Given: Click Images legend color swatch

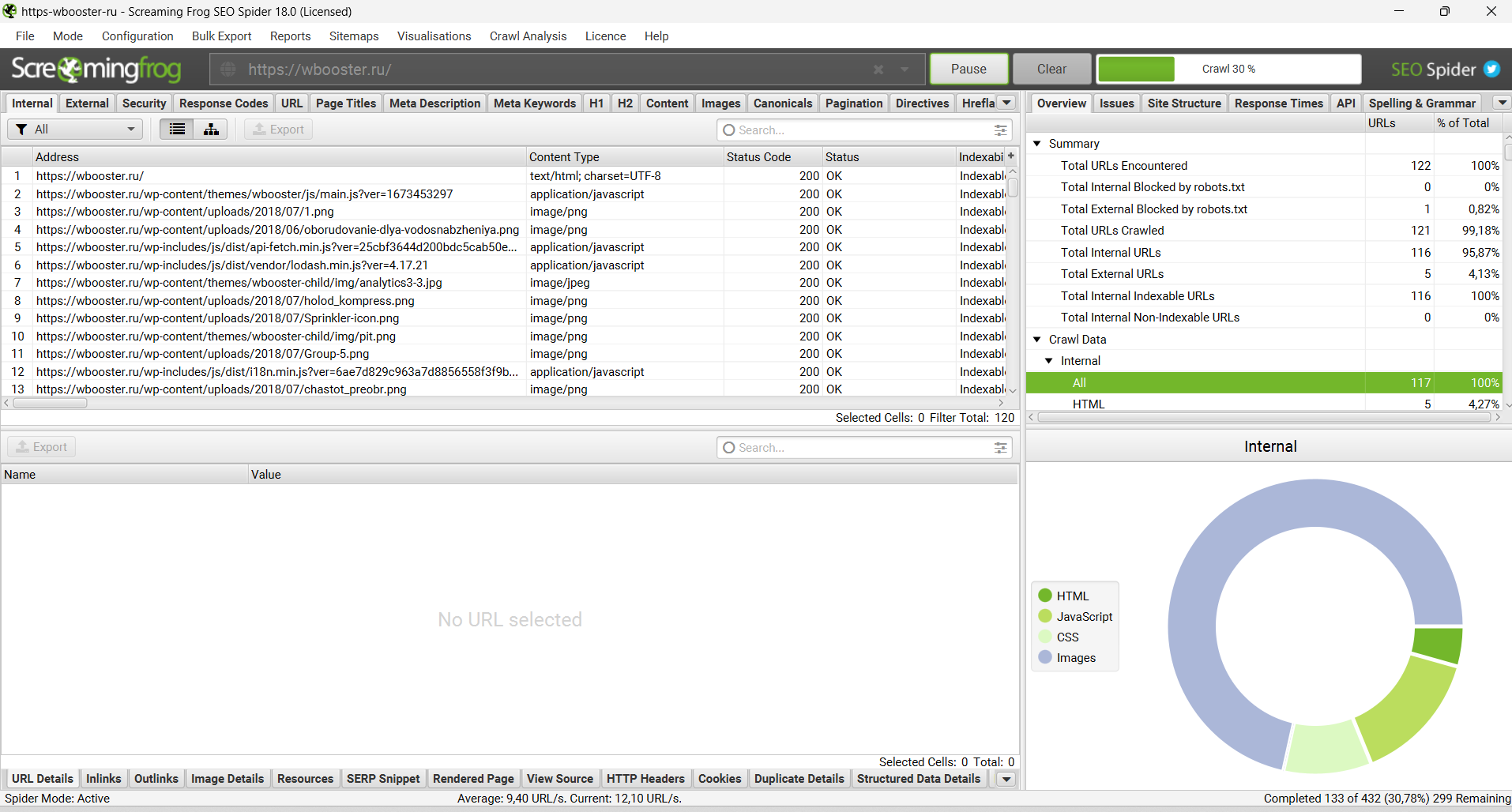Looking at the screenshot, I should 1045,657.
